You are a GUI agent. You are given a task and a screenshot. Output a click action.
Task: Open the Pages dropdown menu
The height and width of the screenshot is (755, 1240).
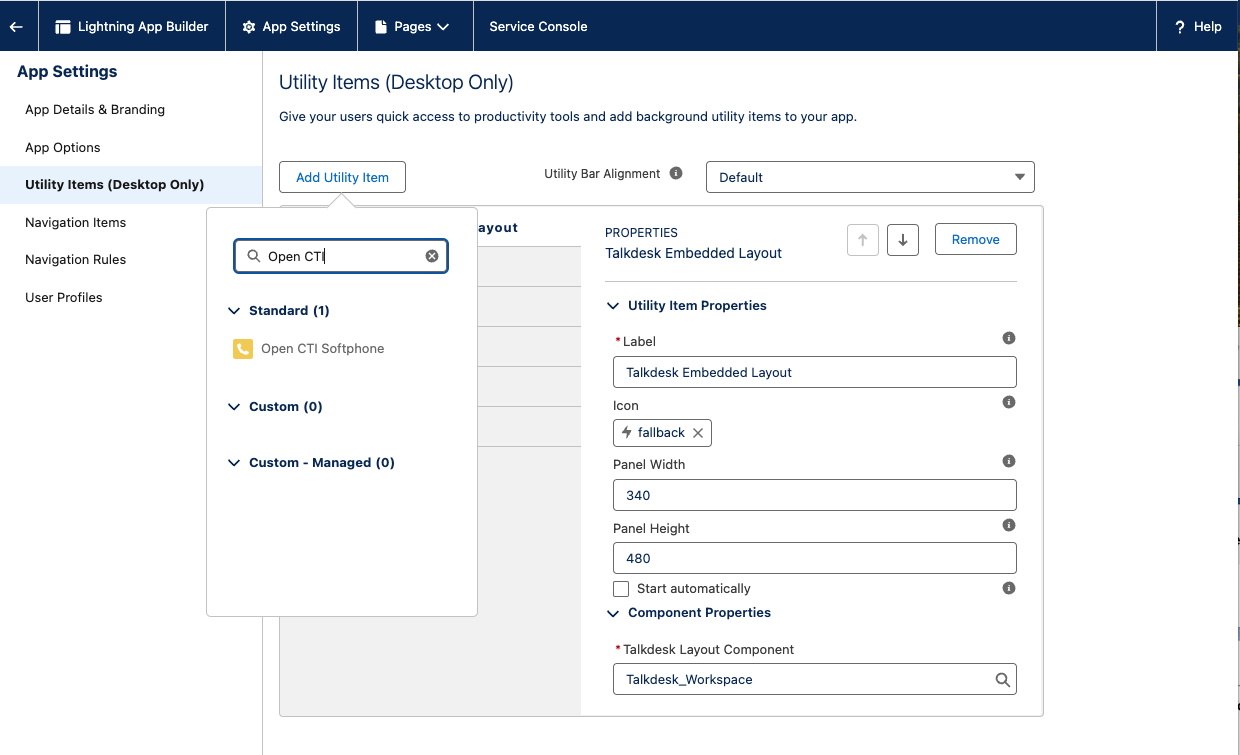pos(412,27)
